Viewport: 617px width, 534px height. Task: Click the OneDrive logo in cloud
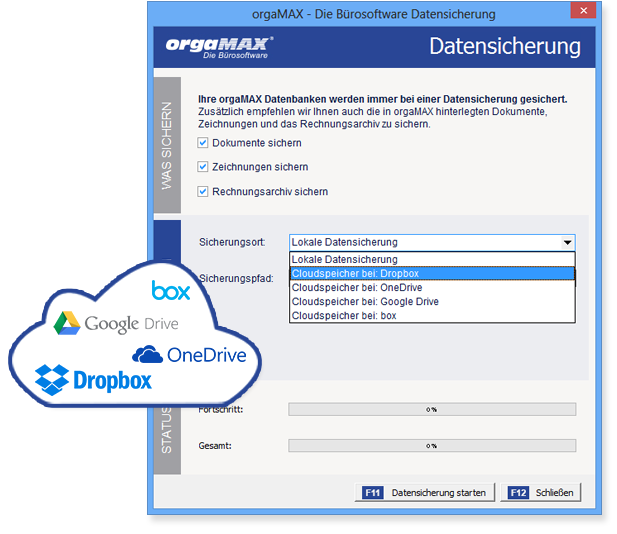click(x=189, y=355)
